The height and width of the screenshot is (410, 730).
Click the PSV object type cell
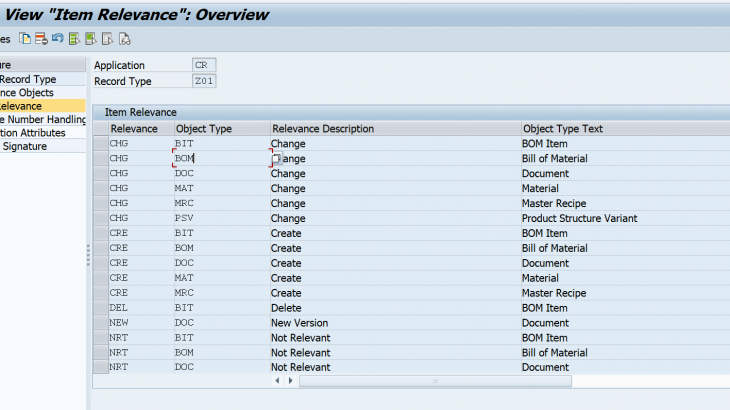click(x=222, y=218)
